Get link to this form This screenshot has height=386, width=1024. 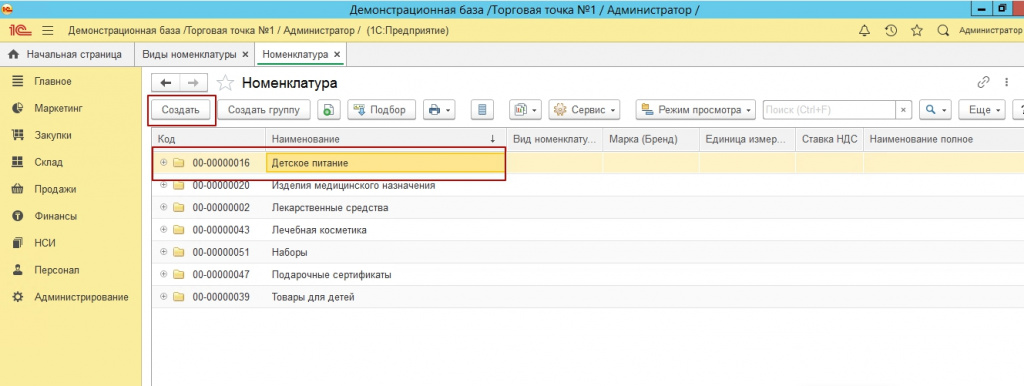983,82
